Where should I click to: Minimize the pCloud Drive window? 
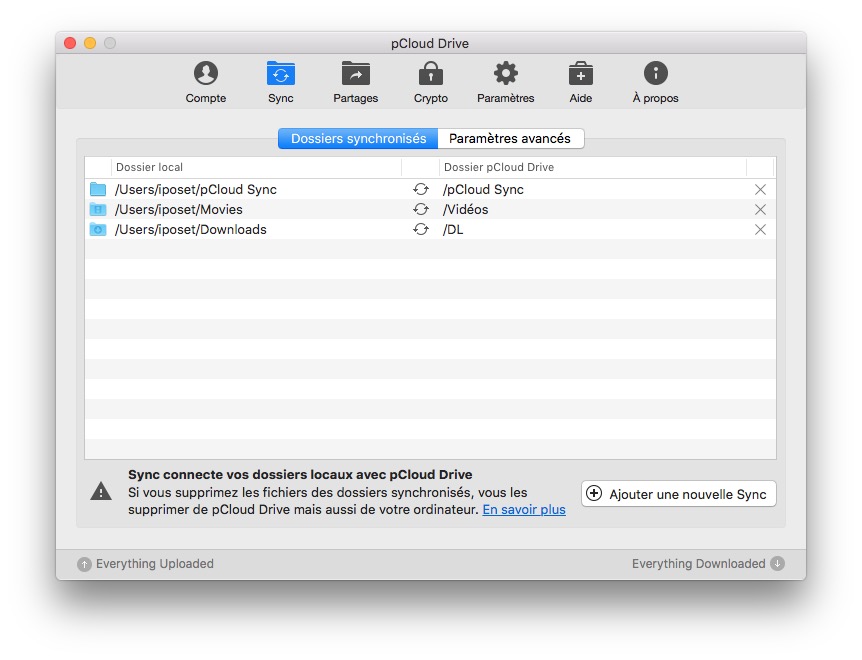click(90, 43)
